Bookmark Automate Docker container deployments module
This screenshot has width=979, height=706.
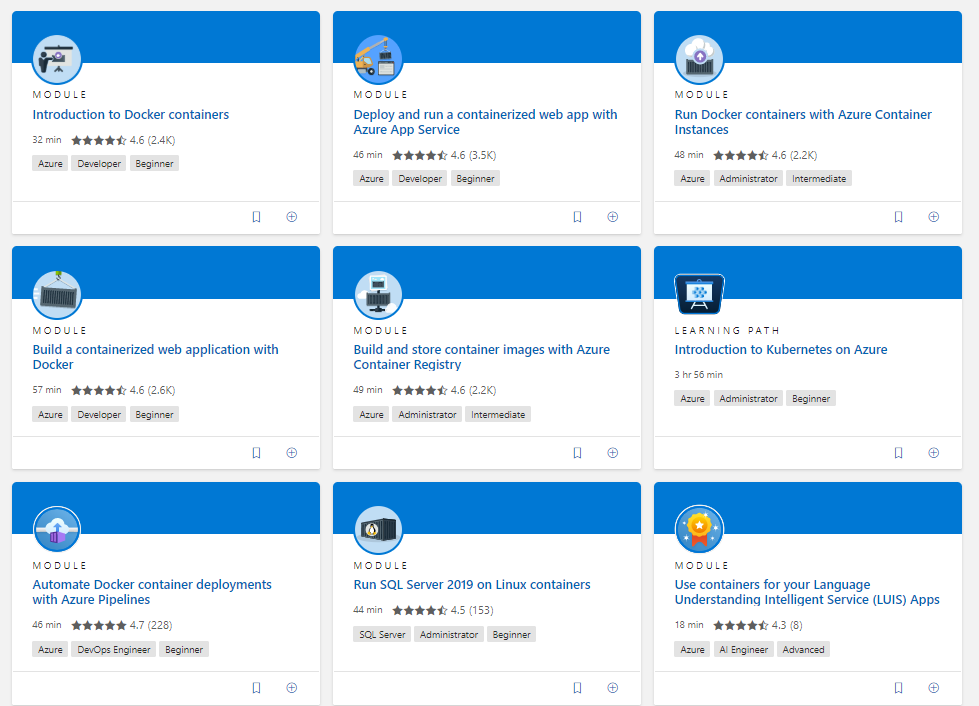tap(256, 687)
